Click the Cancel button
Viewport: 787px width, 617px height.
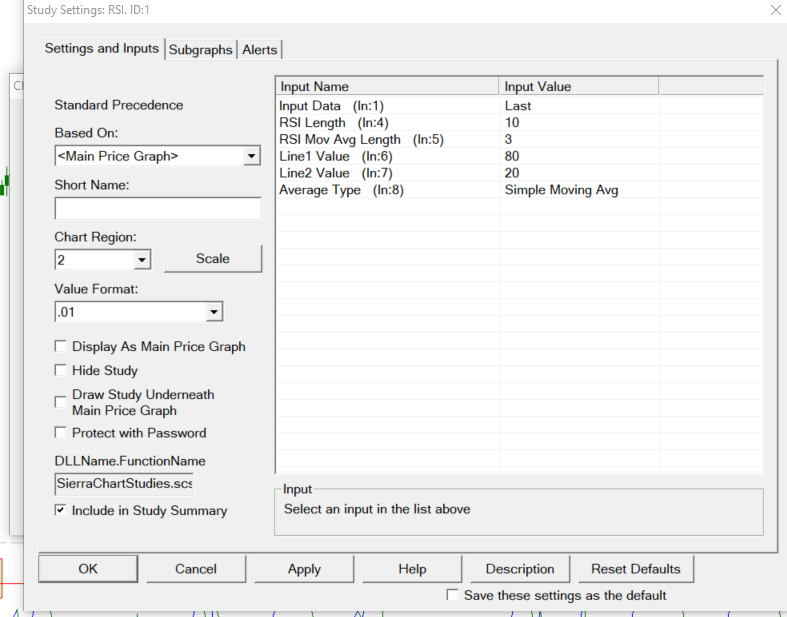tap(196, 569)
